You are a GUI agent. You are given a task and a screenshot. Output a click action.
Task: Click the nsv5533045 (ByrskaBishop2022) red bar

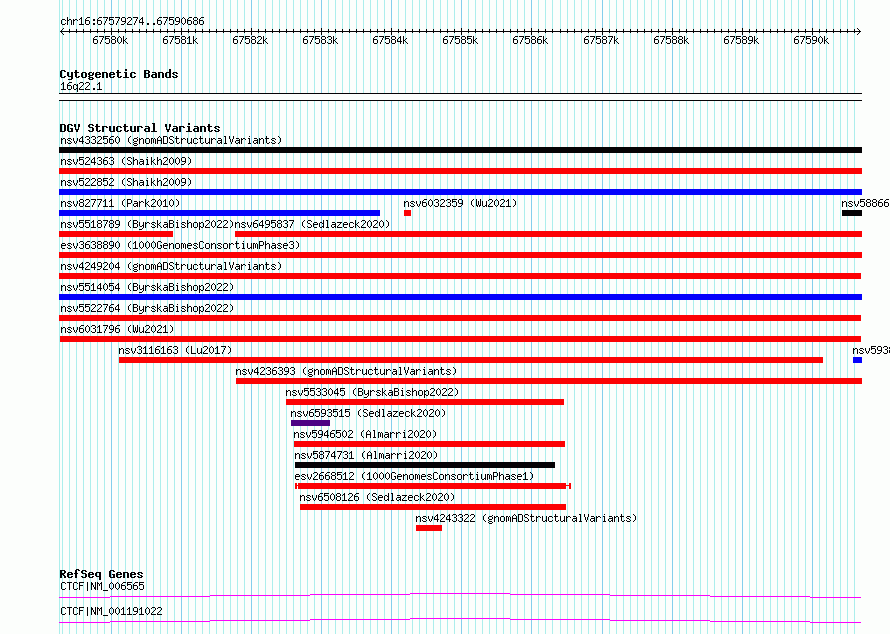(x=425, y=402)
